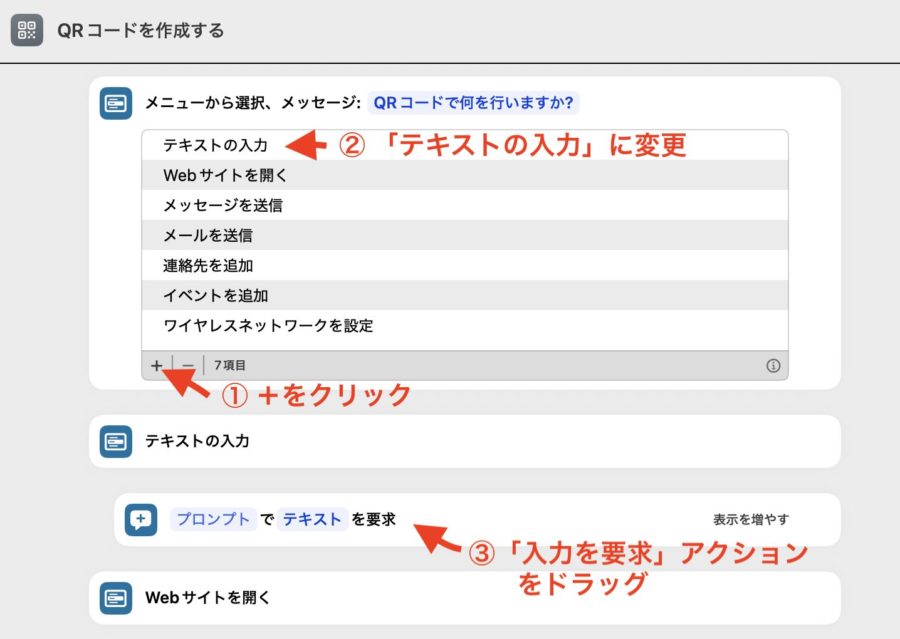Screen dimensions: 900x639
Task: Click the Webサイトを開く section menu icon
Action: 116,598
